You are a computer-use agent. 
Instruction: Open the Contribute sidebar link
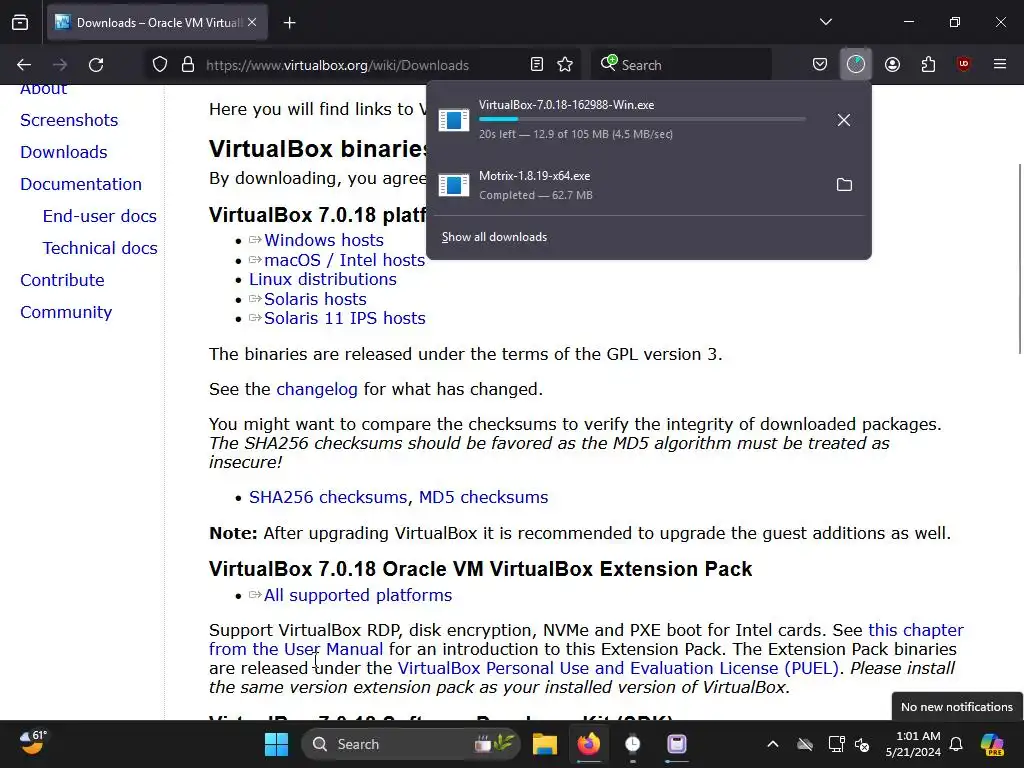(63, 280)
